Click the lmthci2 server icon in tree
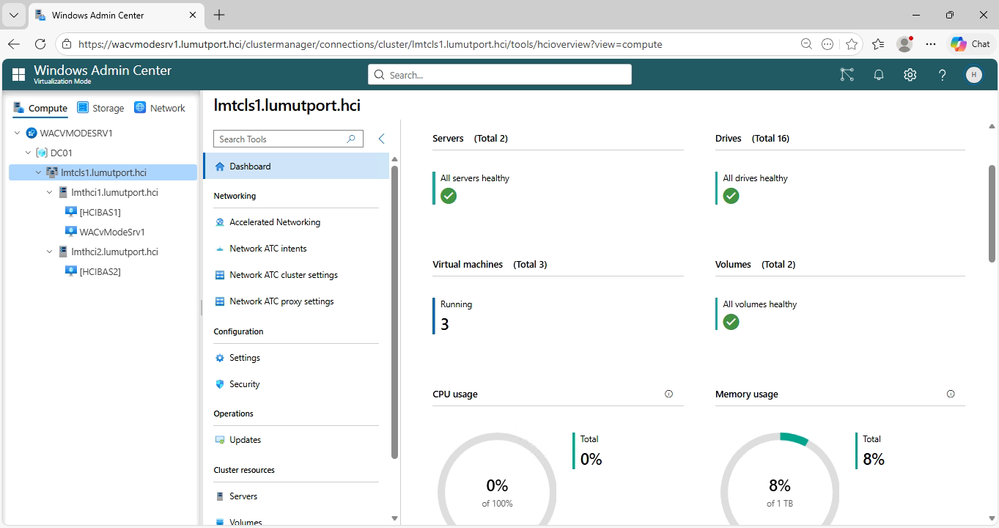The width and height of the screenshot is (999, 528). coord(63,252)
